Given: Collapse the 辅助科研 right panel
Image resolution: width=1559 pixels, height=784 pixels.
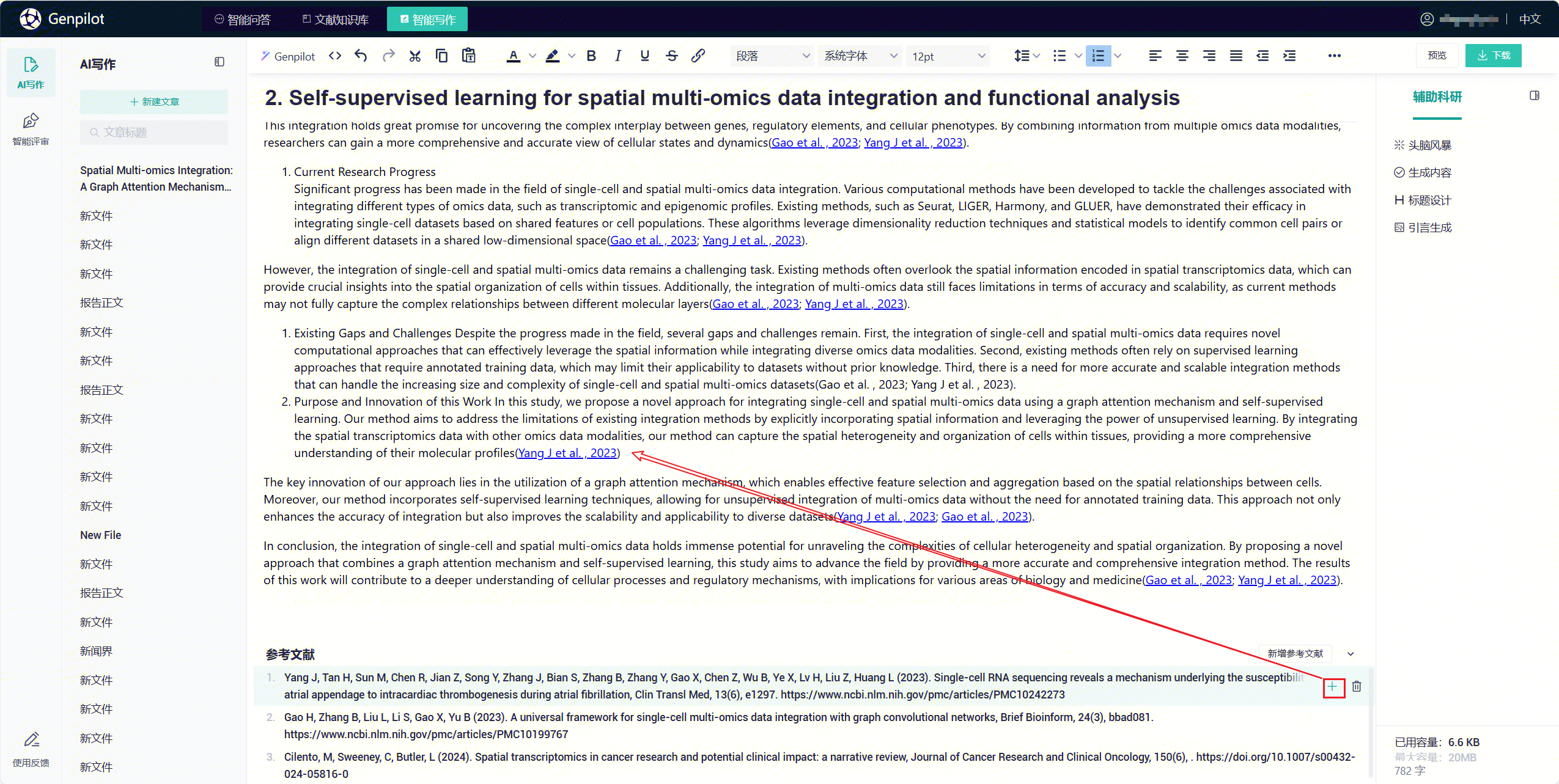Looking at the screenshot, I should [1535, 96].
